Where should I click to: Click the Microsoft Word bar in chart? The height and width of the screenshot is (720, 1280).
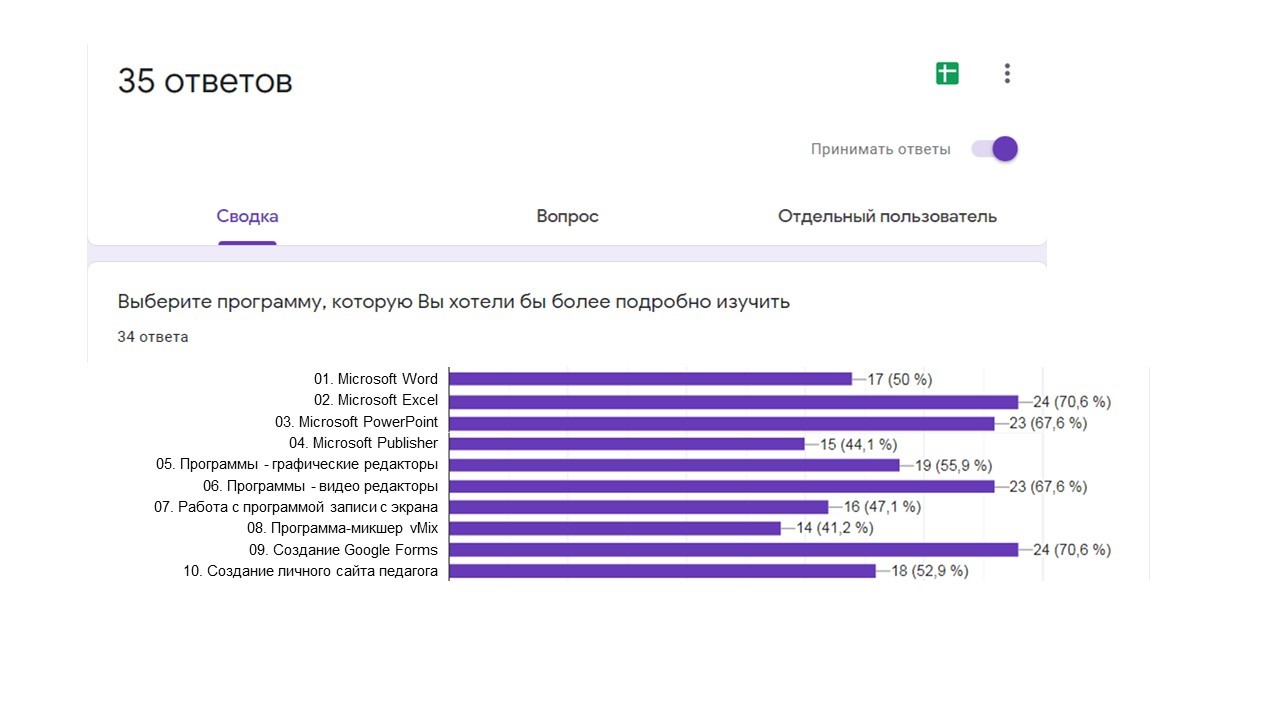point(650,379)
